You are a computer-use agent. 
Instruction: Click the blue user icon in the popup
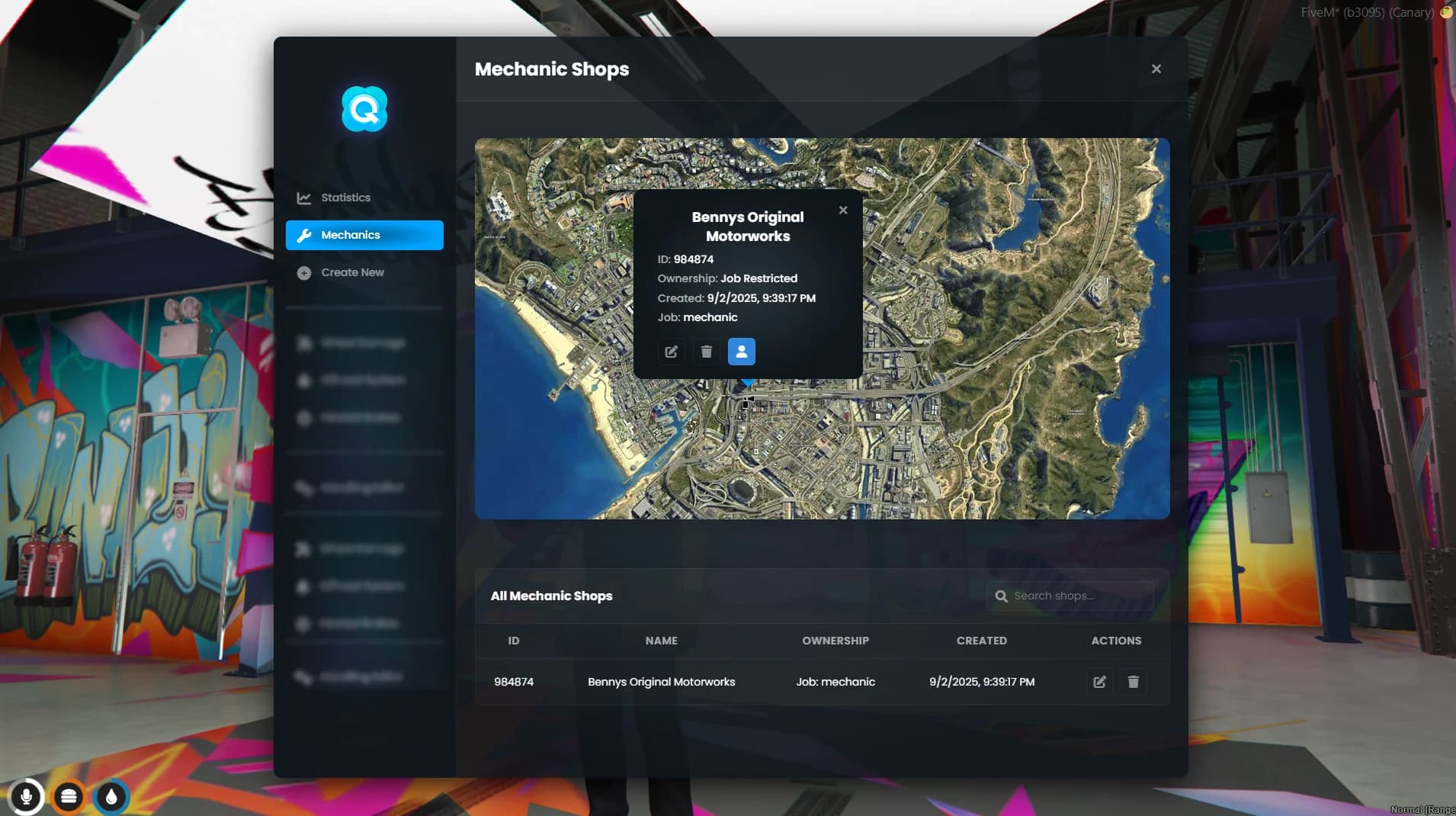click(741, 352)
